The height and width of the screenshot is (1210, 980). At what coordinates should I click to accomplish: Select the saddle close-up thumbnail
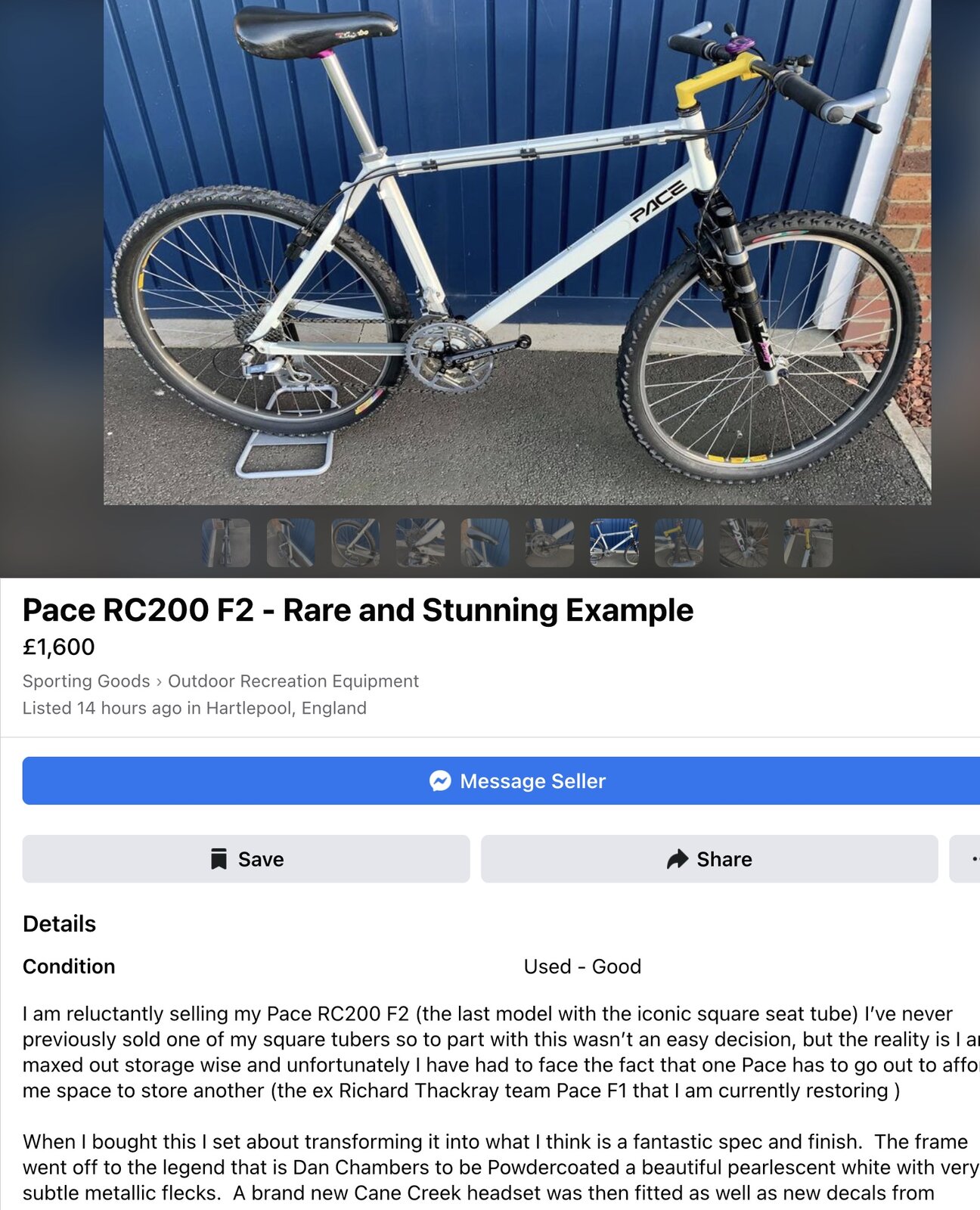tap(485, 543)
